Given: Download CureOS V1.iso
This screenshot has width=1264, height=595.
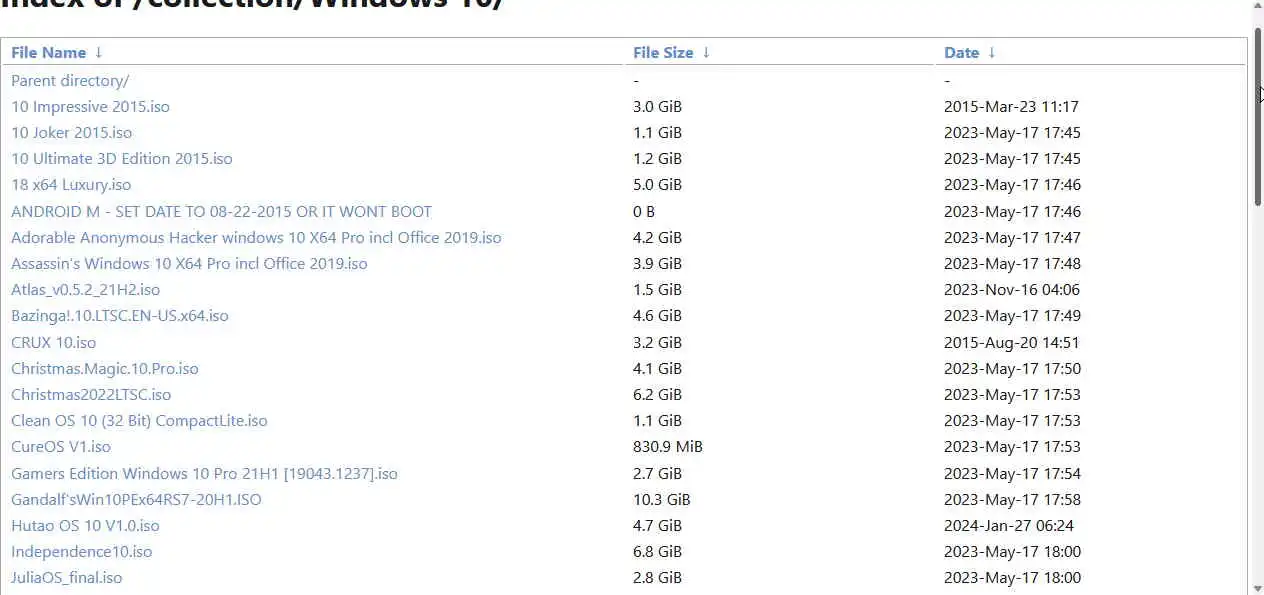Looking at the screenshot, I should tap(61, 447).
